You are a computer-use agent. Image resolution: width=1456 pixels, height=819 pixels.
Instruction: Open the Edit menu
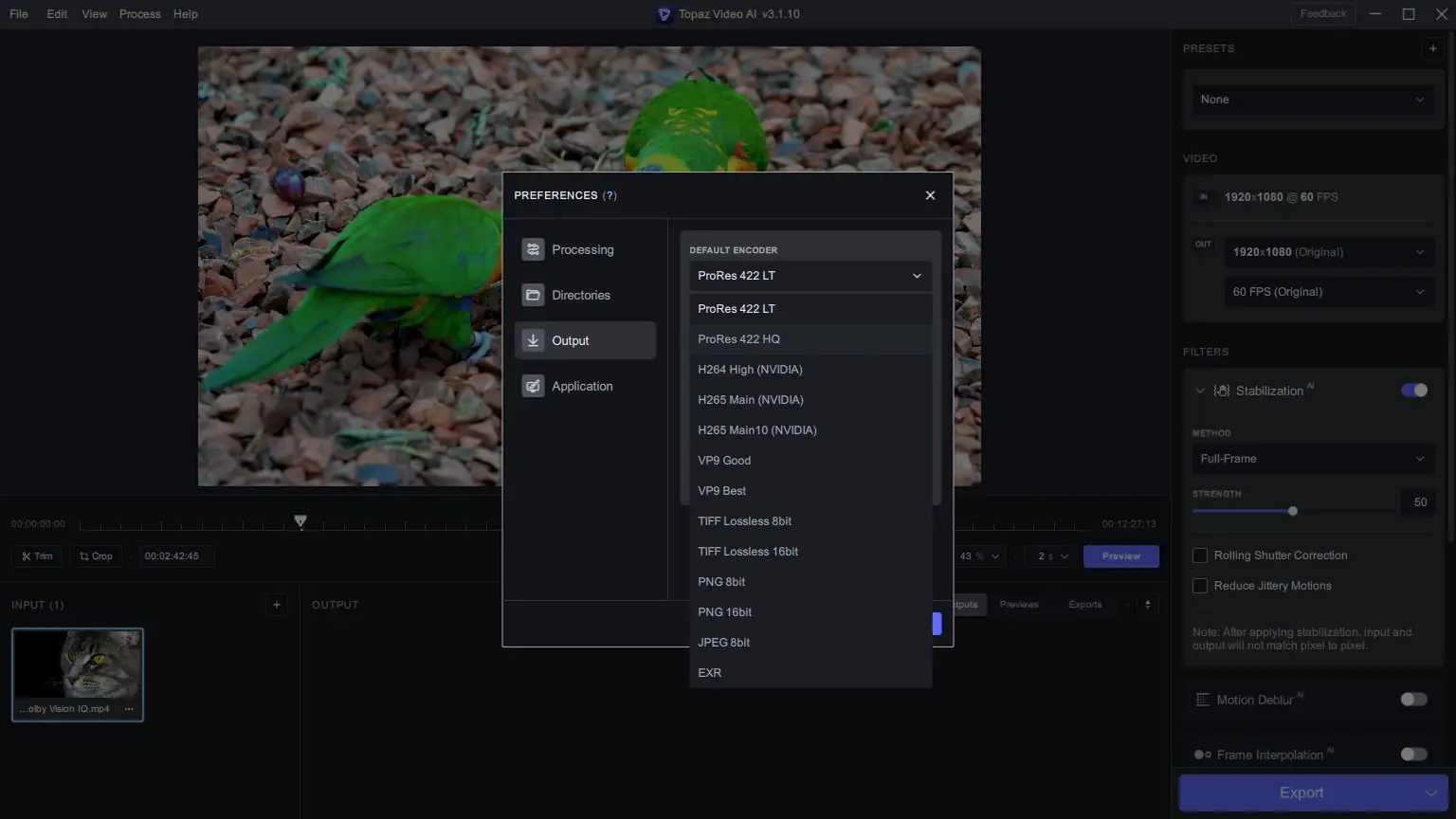[57, 14]
